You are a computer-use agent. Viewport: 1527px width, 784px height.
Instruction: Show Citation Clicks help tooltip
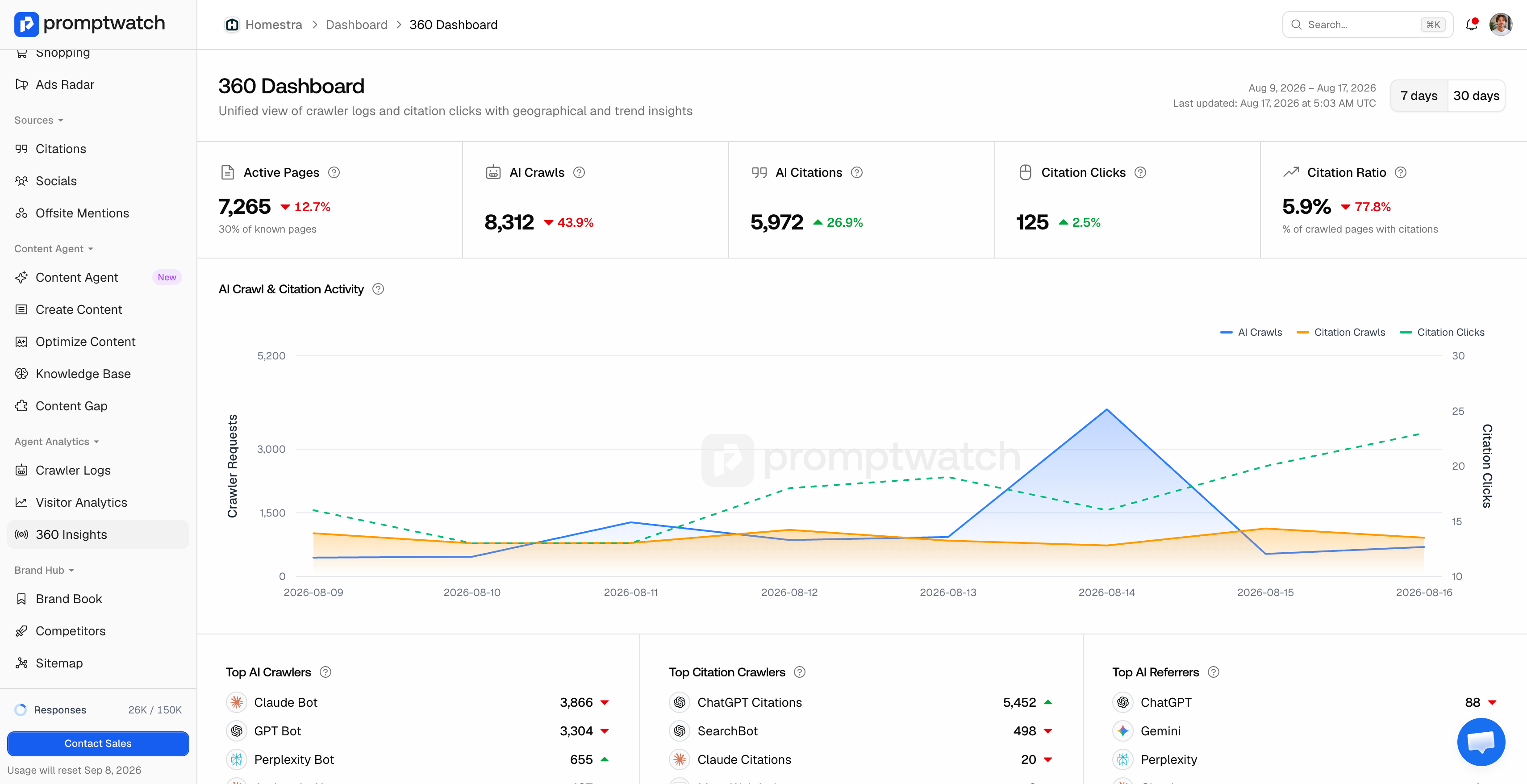(1140, 172)
